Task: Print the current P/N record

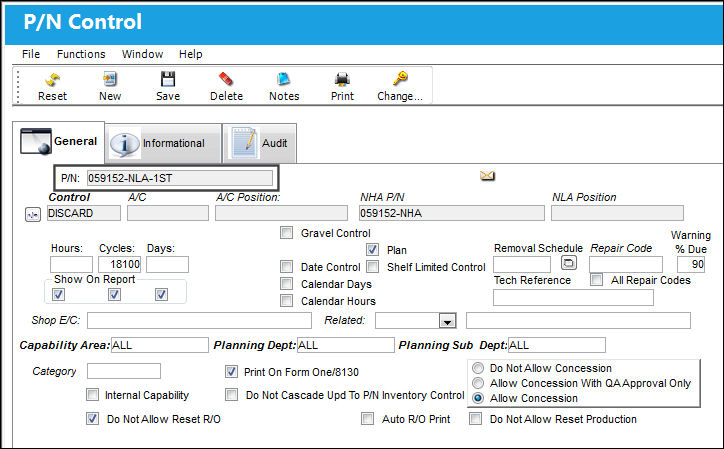Action: 342,79
